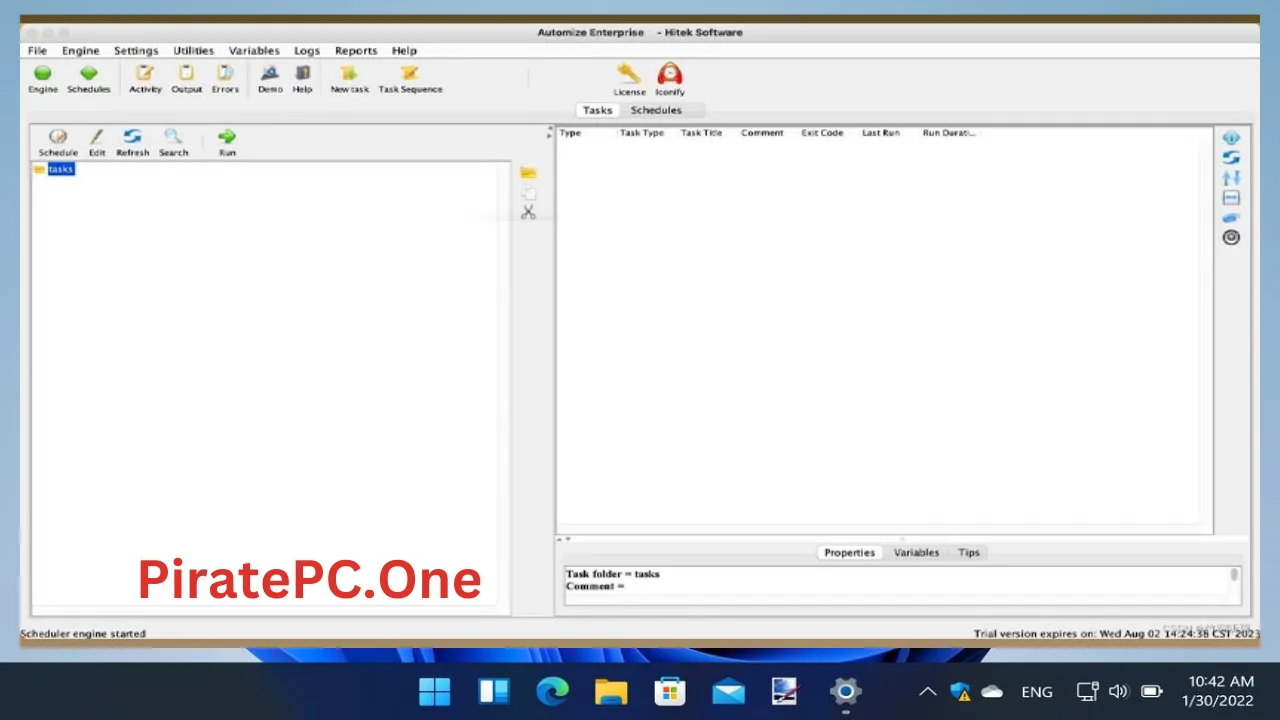The width and height of the screenshot is (1280, 720).
Task: Click the Search magnifier icon
Action: pos(173,137)
